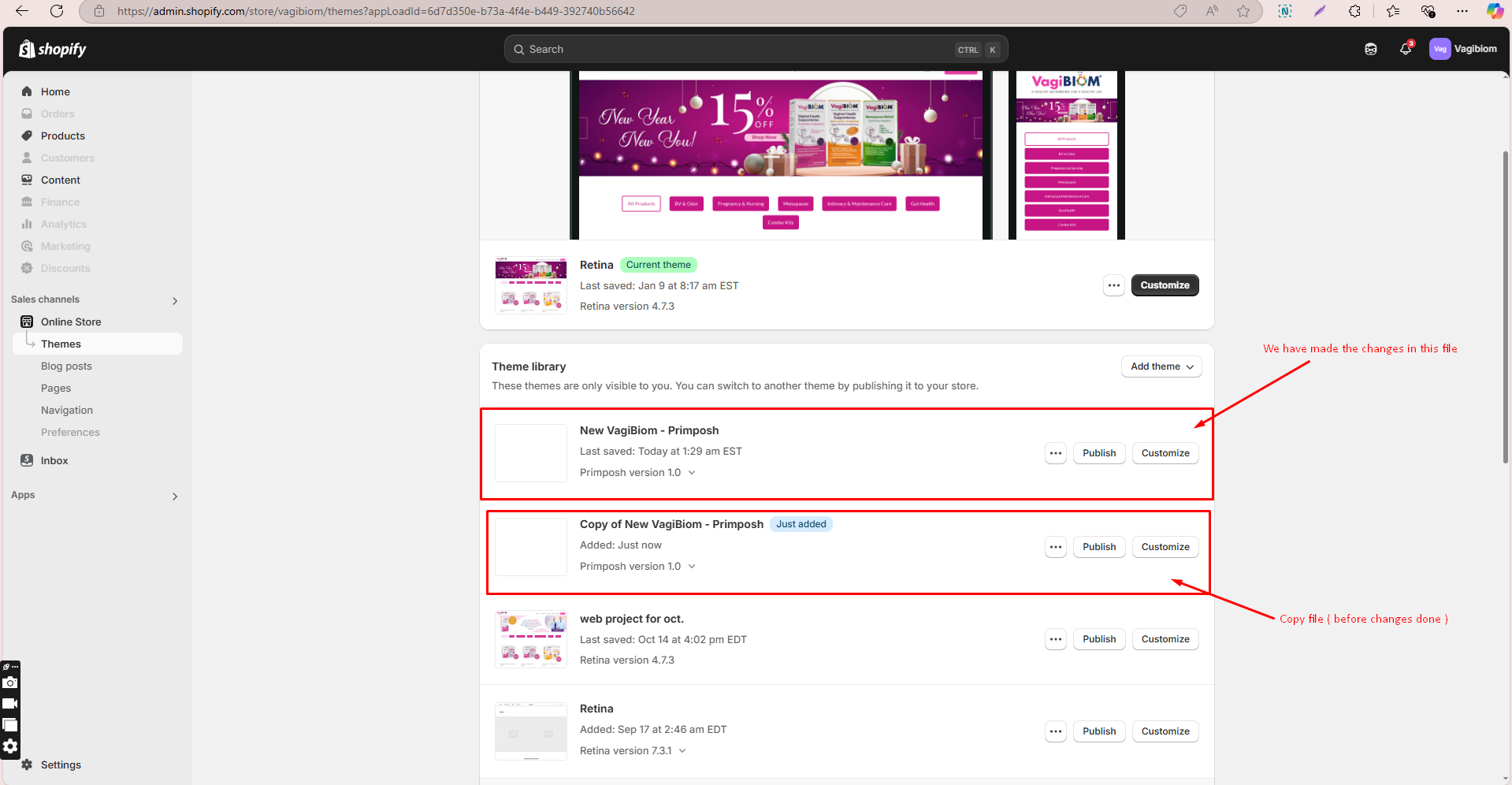Click the Sidekick assistant icon
This screenshot has width=1512, height=785.
point(1371,49)
